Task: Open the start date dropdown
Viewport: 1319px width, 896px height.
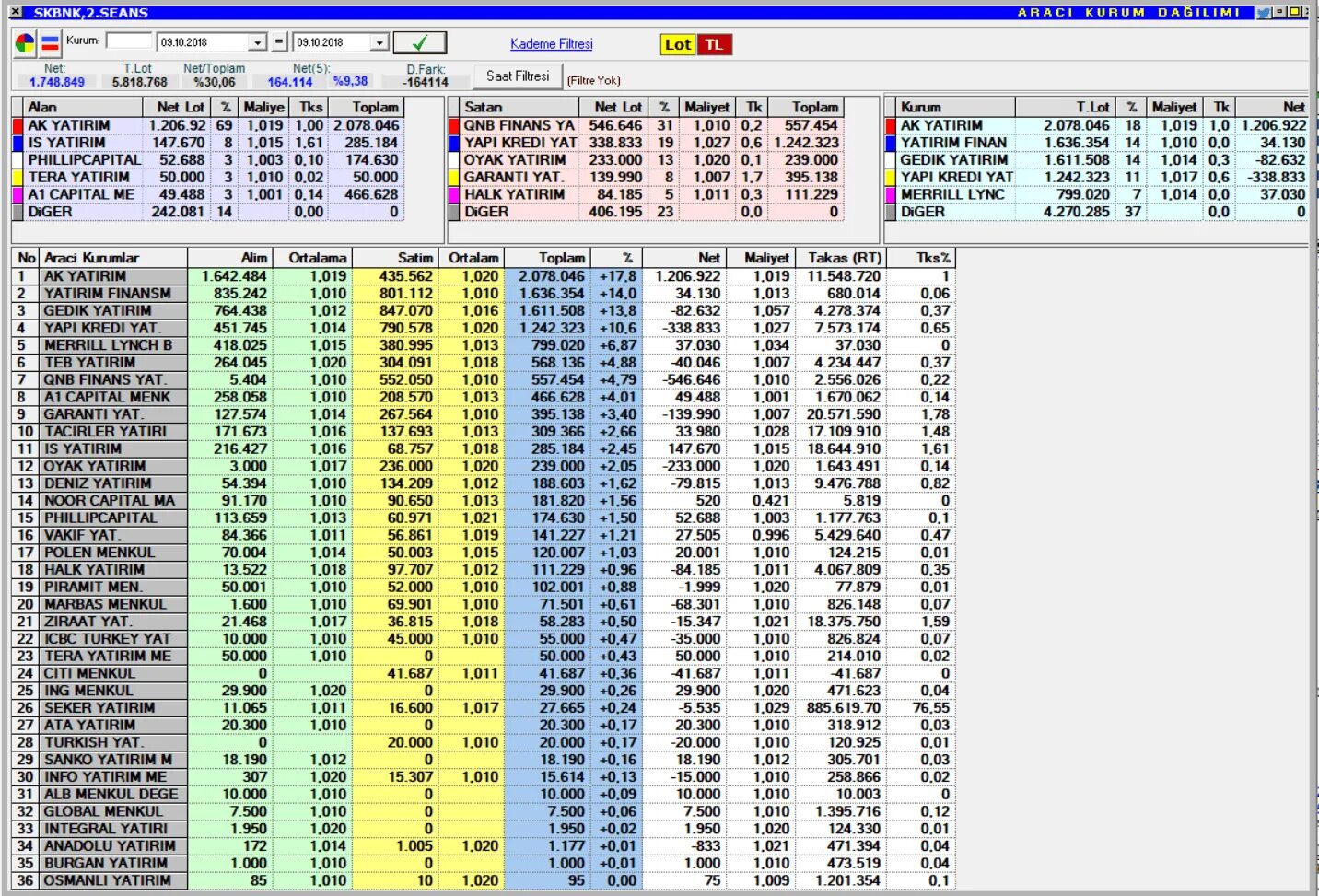Action: [258, 43]
